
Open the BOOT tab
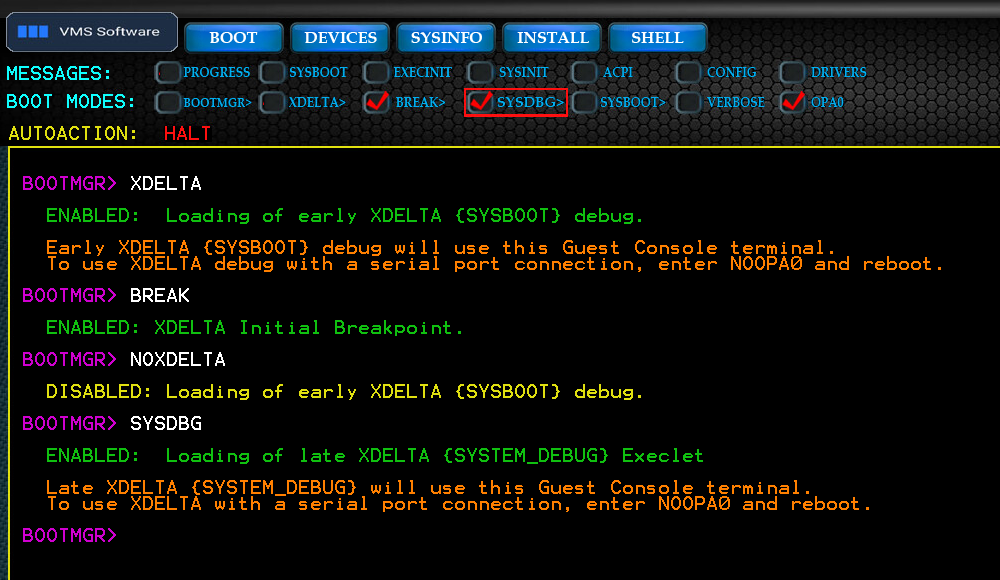click(x=233, y=38)
